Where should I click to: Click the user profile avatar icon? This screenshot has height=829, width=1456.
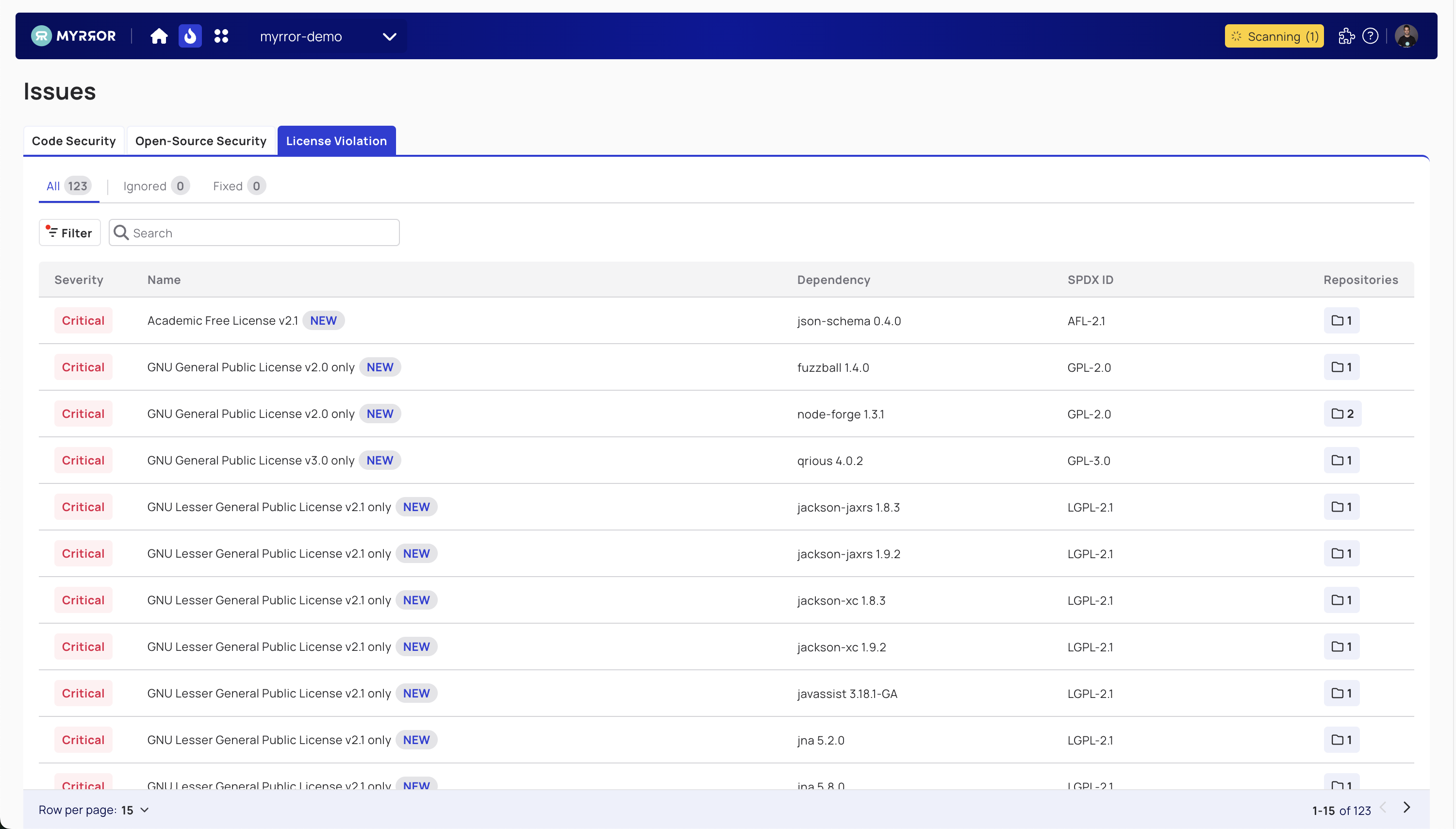[x=1407, y=36]
